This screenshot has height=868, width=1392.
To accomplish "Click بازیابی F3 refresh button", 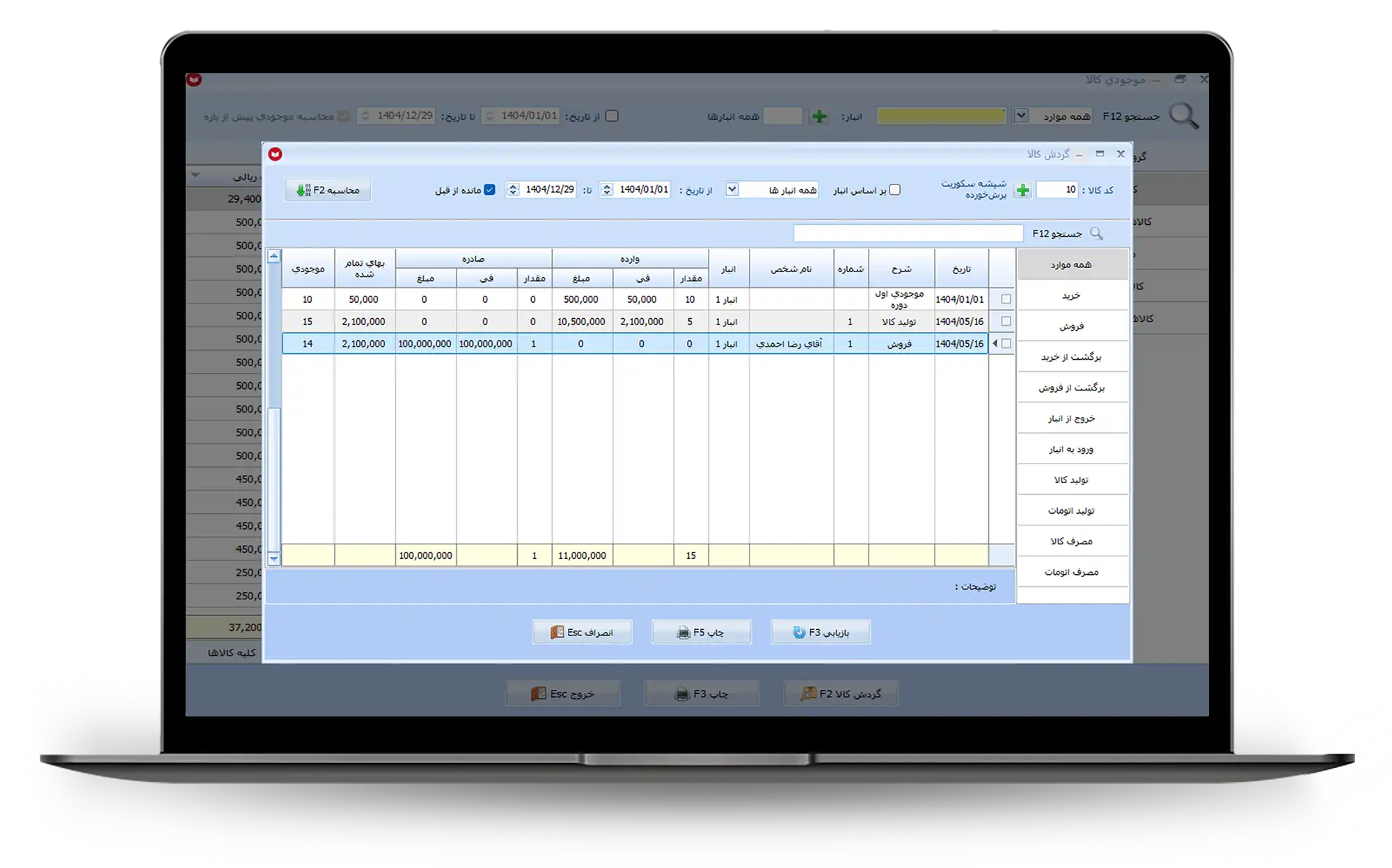I will point(821,632).
